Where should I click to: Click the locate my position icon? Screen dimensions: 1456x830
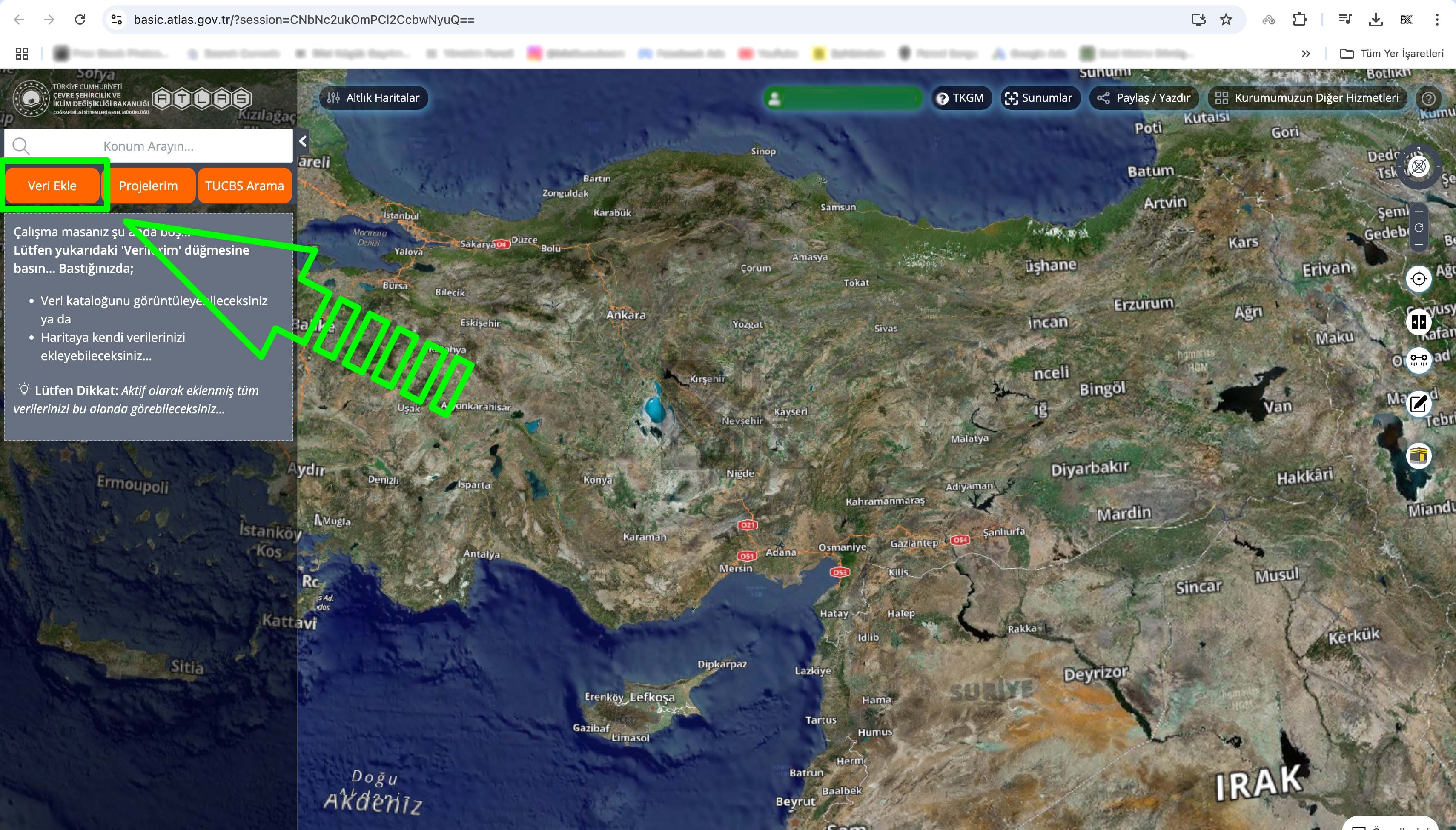(1419, 279)
